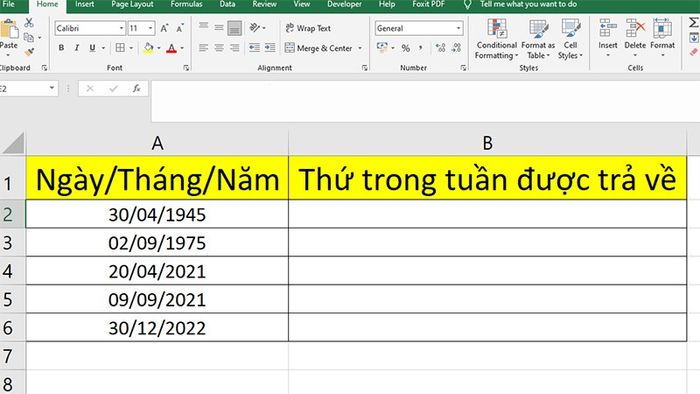Screen dimensions: 700x394
Task: Click the Enter checkmark in formula bar
Action: [113, 88]
